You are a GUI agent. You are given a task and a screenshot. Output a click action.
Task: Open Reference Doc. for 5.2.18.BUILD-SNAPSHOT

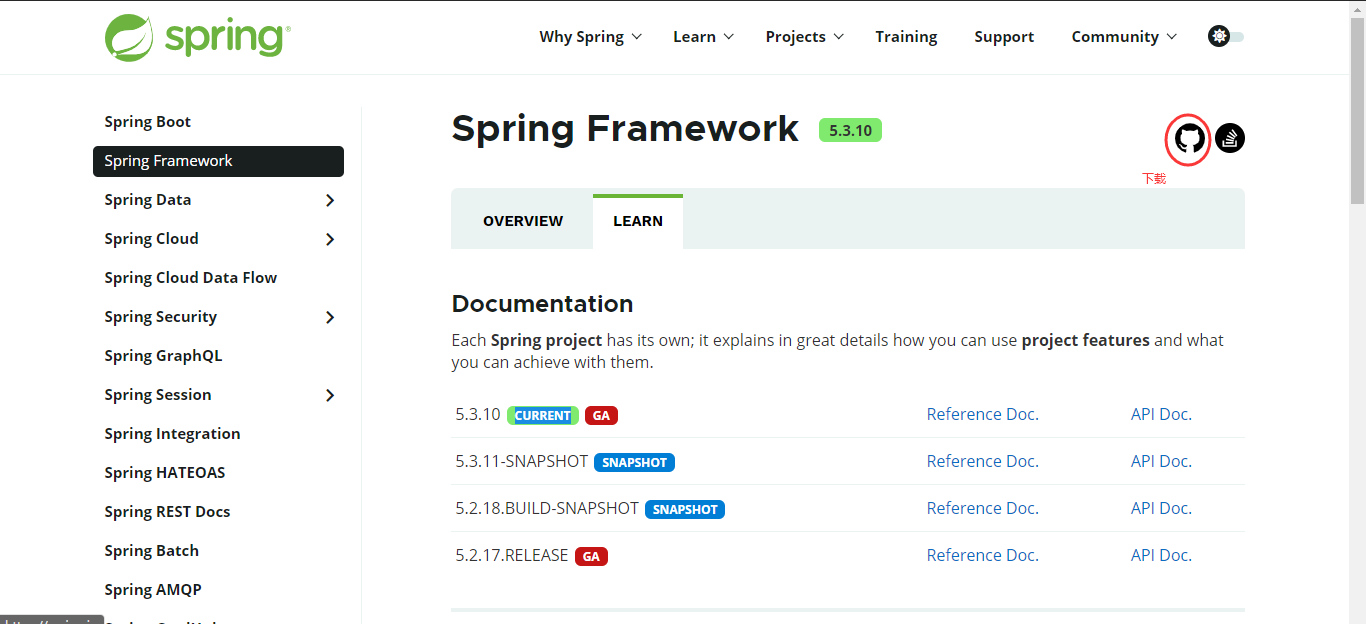pyautogui.click(x=983, y=508)
